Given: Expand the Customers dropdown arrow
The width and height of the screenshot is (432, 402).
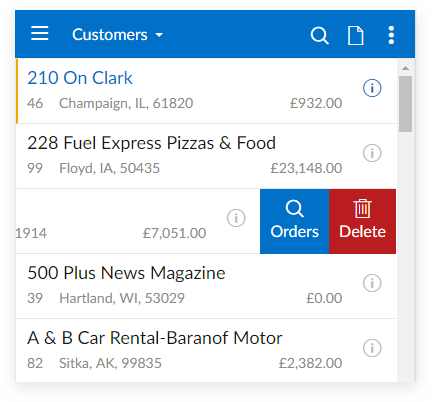Looking at the screenshot, I should 159,35.
